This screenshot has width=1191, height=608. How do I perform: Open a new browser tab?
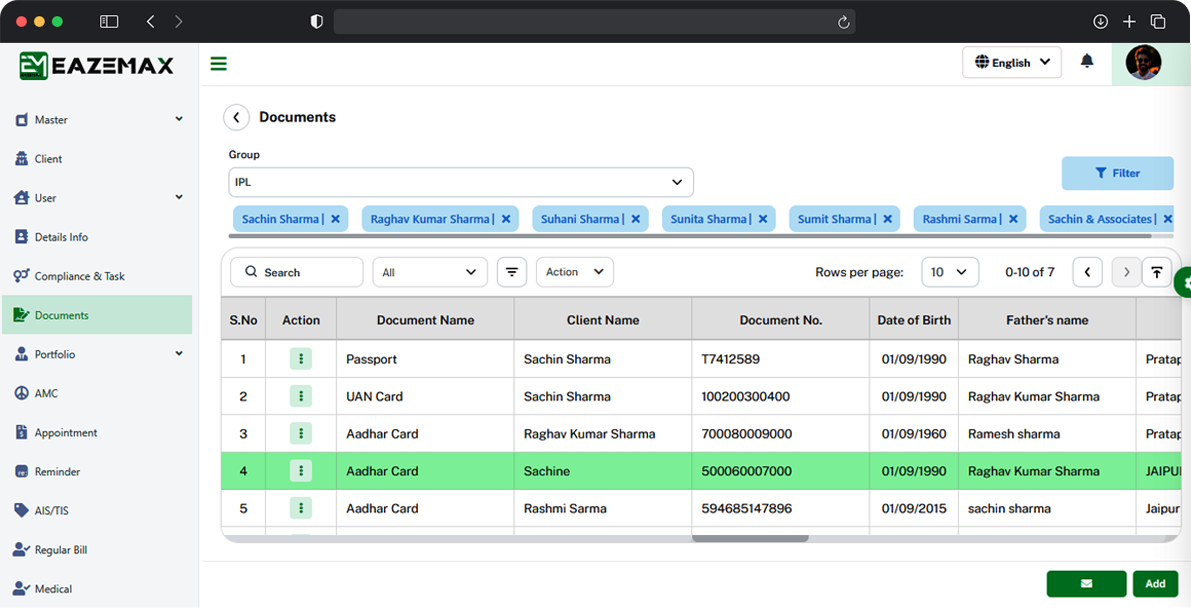click(1129, 21)
